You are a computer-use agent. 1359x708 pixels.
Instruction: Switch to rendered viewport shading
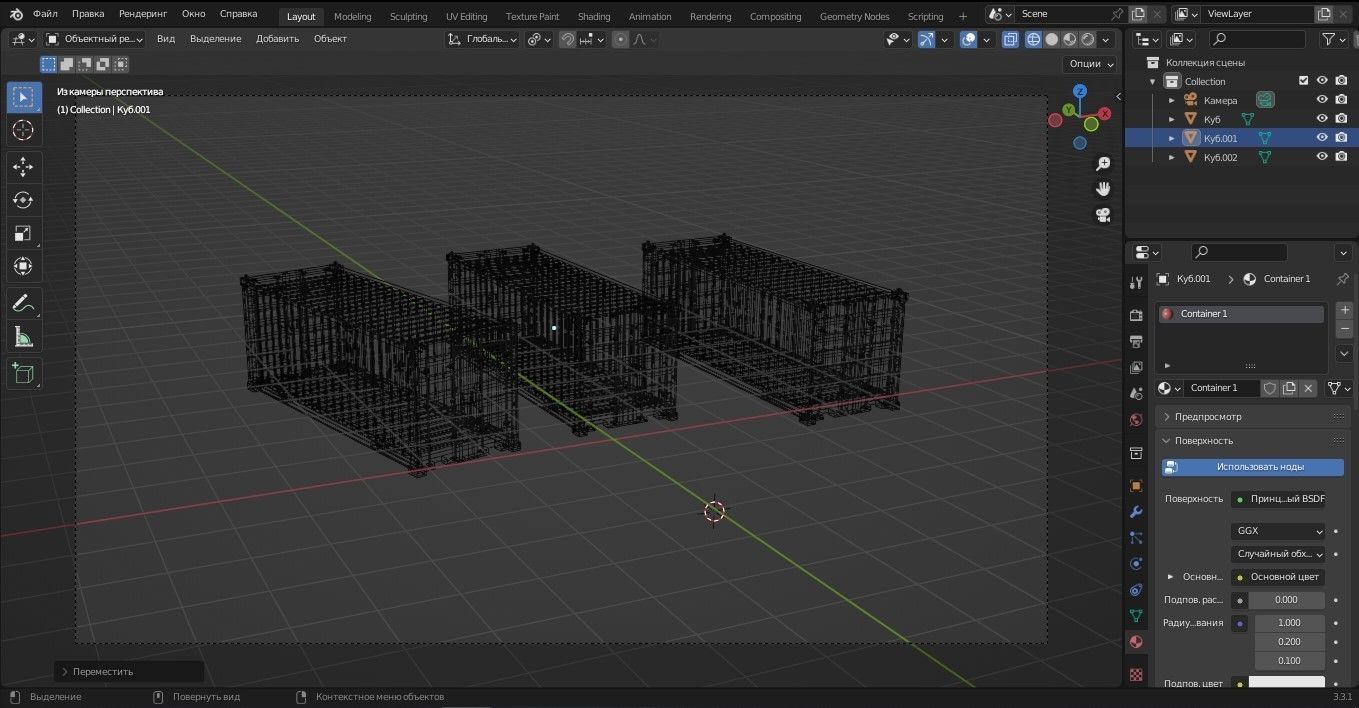click(1088, 39)
